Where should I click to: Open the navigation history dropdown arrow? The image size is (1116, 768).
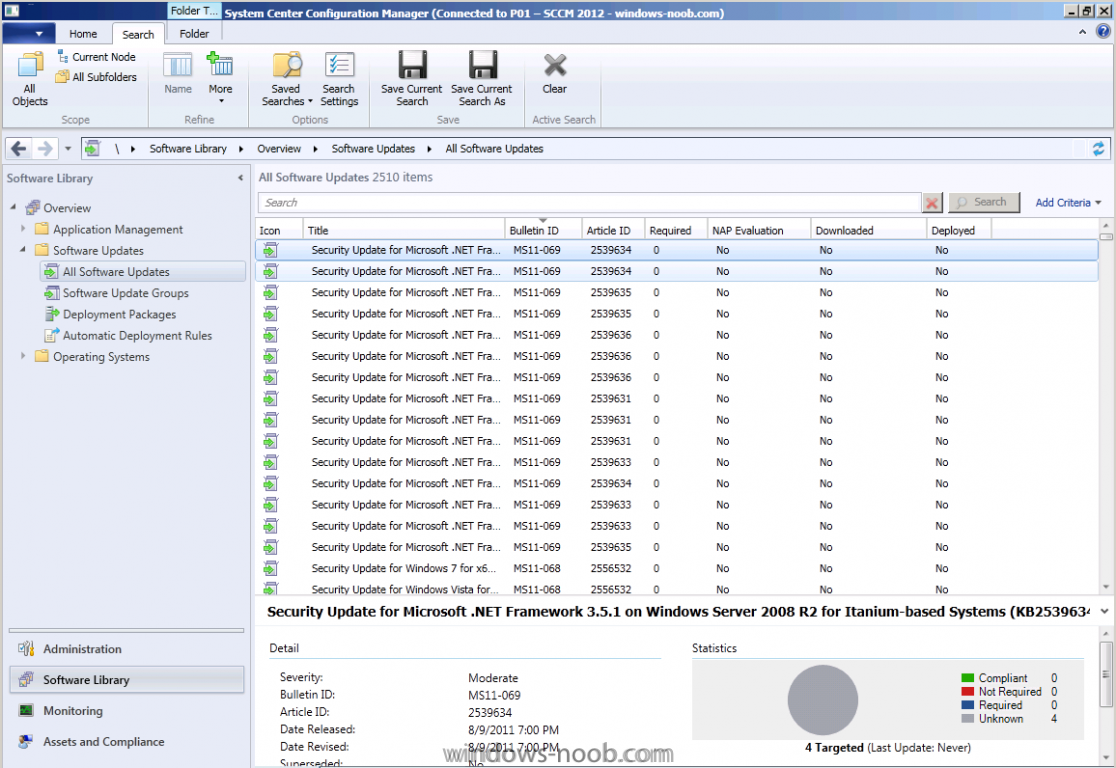(x=68, y=149)
